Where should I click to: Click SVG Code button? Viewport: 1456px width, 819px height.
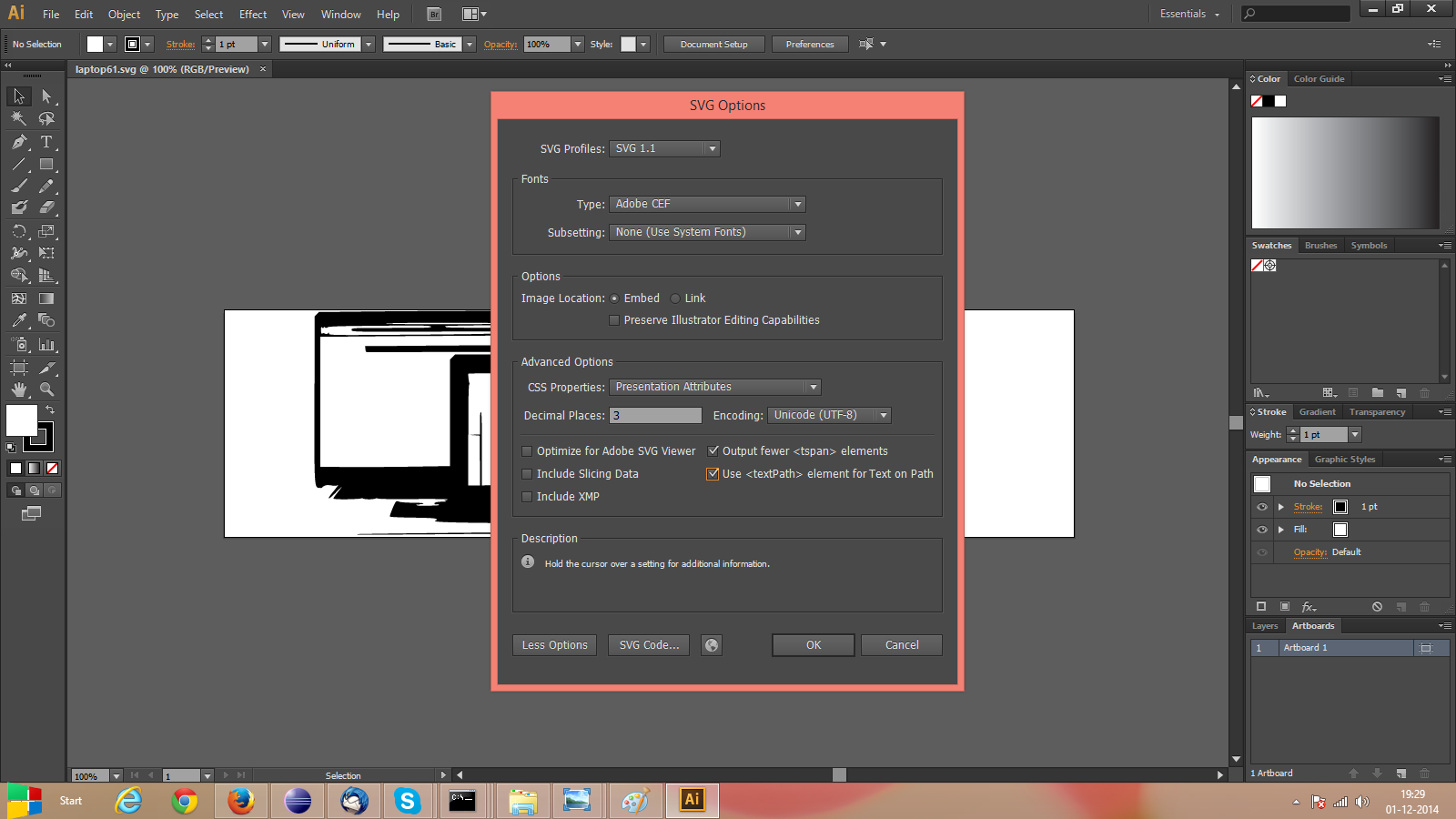click(x=649, y=645)
